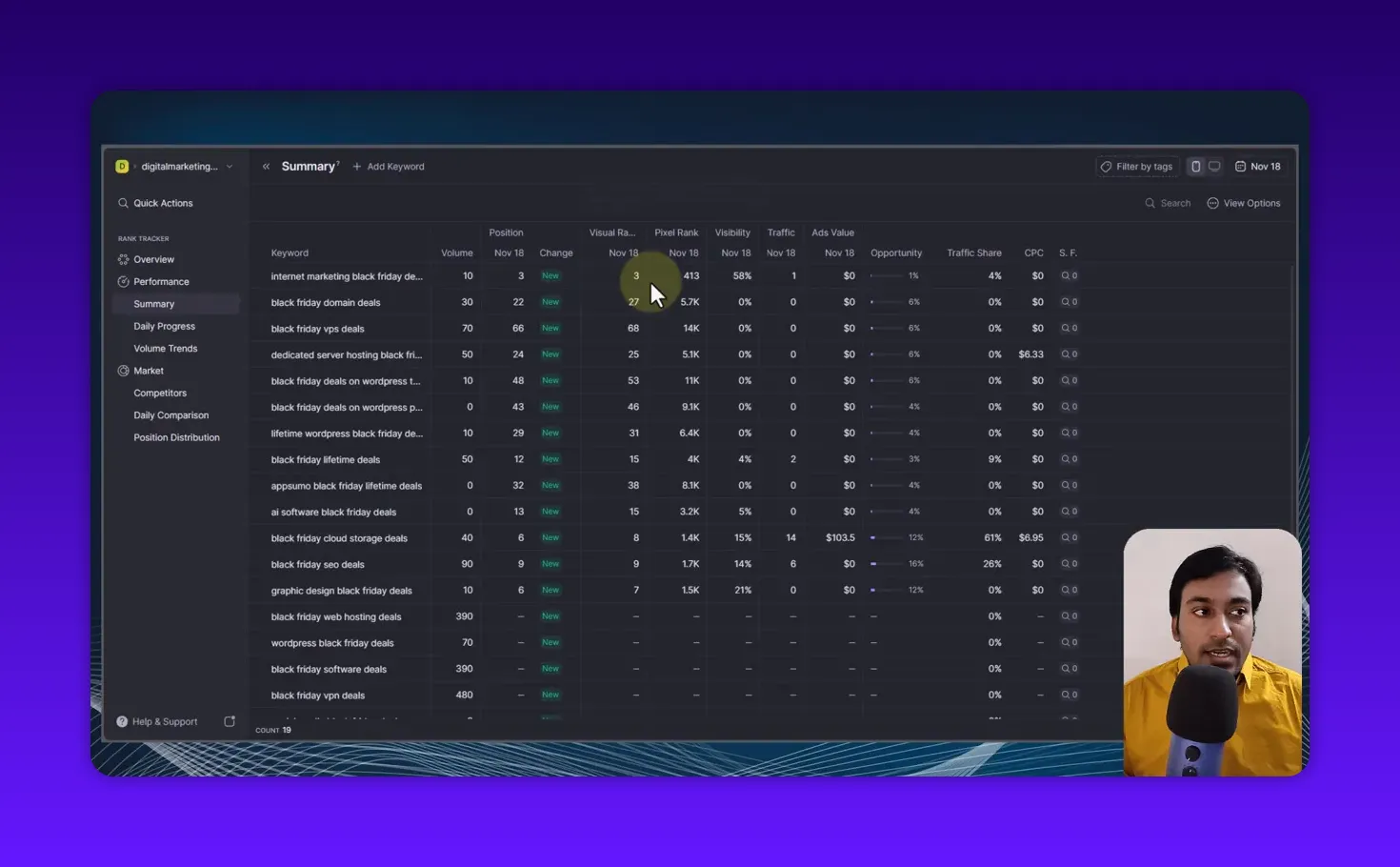Switch to Daily Progress view
The image size is (1400, 867).
coord(164,326)
